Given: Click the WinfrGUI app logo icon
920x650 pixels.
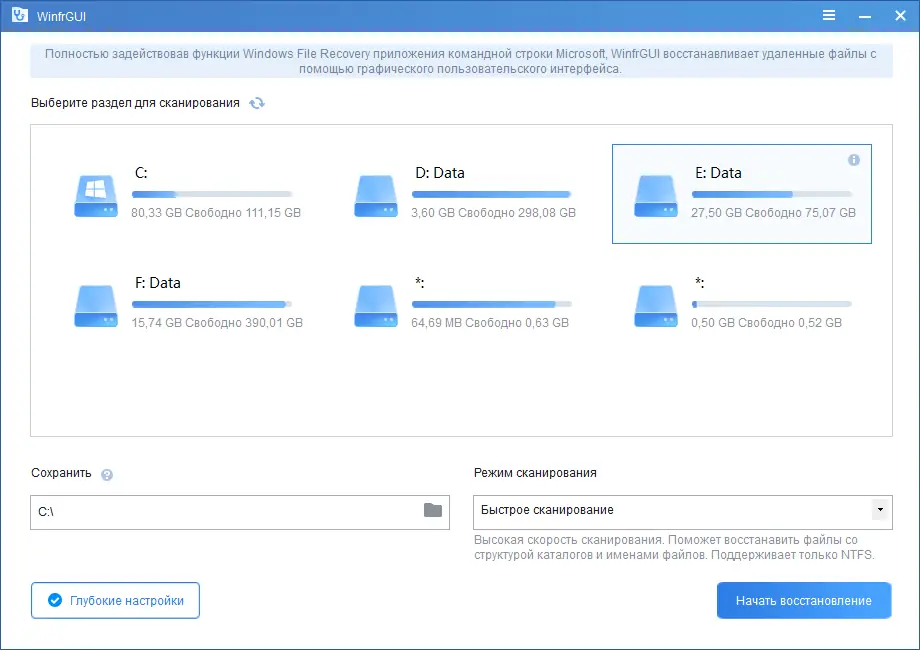Looking at the screenshot, I should click(20, 15).
